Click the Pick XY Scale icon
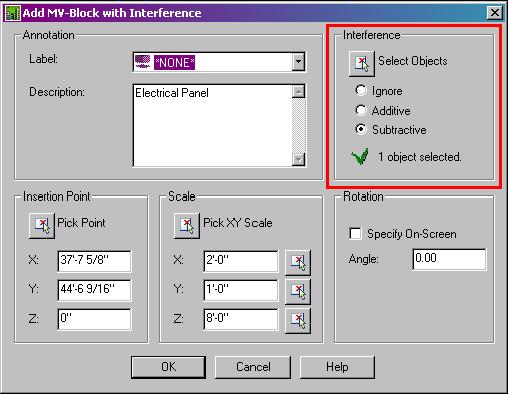This screenshot has width=509, height=395. pos(187,226)
